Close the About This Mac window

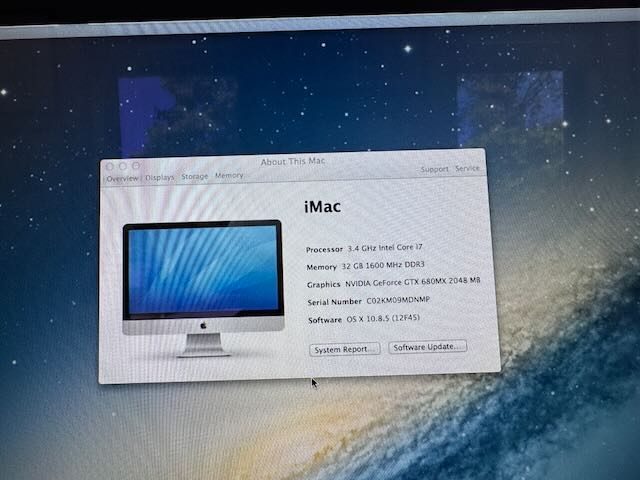click(109, 166)
